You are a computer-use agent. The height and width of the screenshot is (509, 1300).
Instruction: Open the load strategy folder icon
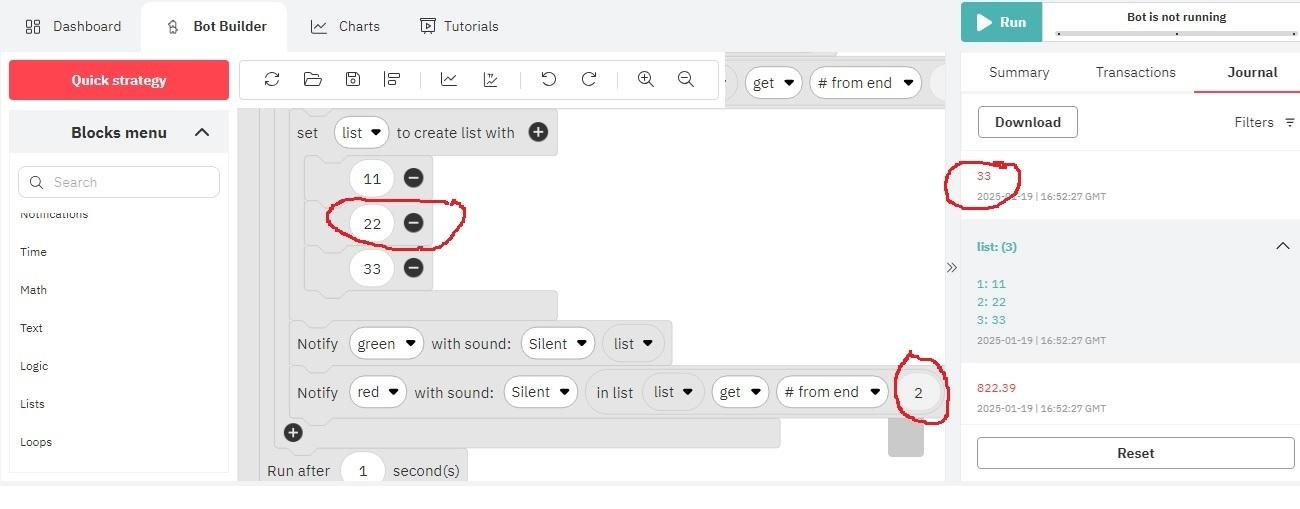(312, 80)
